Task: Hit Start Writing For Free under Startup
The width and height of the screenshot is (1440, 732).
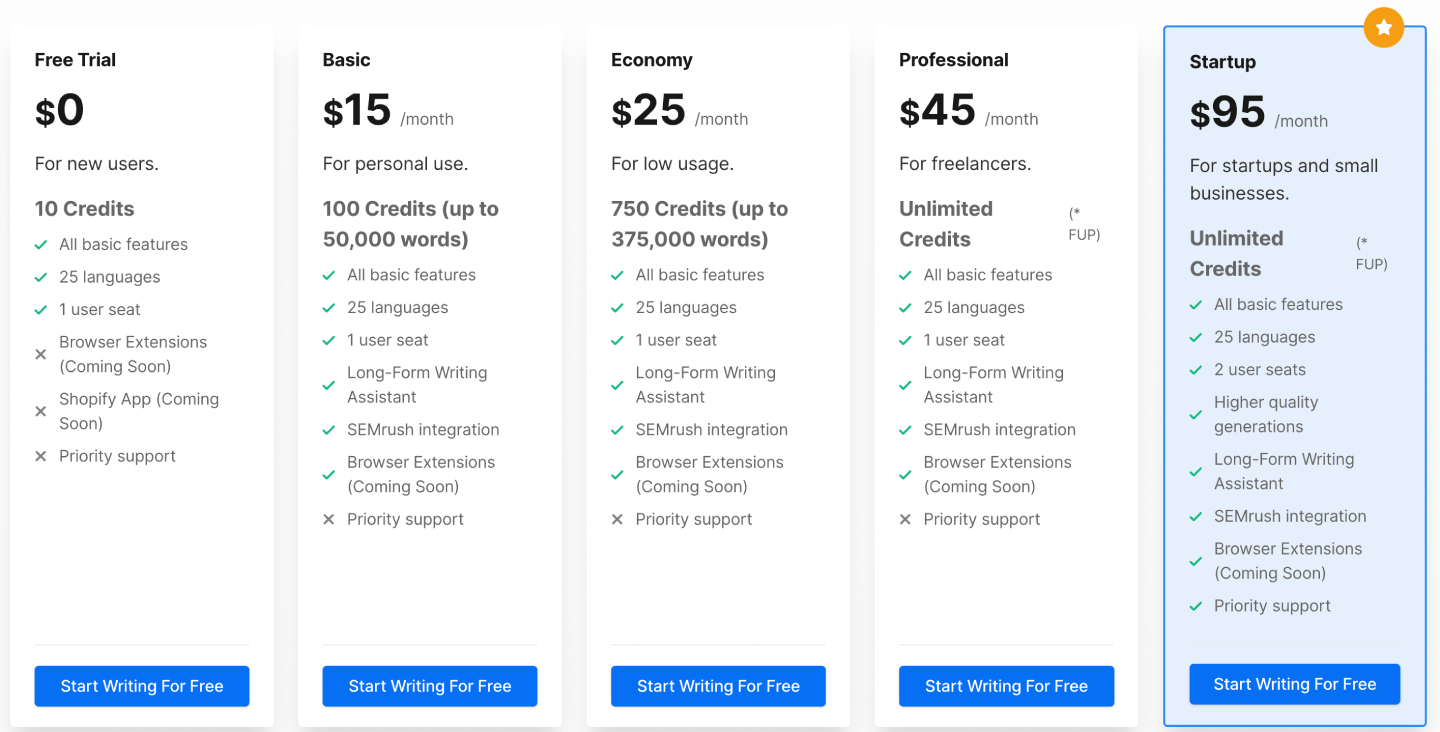Action: [1294, 684]
